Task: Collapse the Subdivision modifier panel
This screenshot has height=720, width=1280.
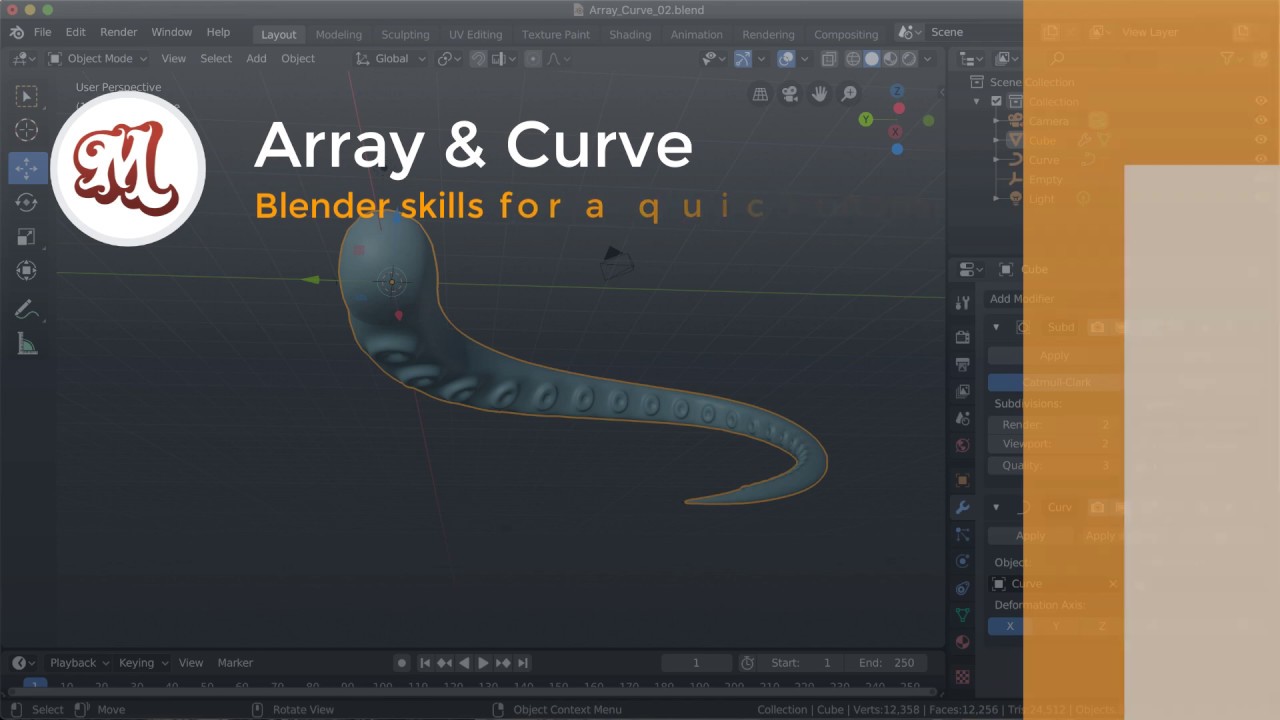Action: pyautogui.click(x=996, y=327)
